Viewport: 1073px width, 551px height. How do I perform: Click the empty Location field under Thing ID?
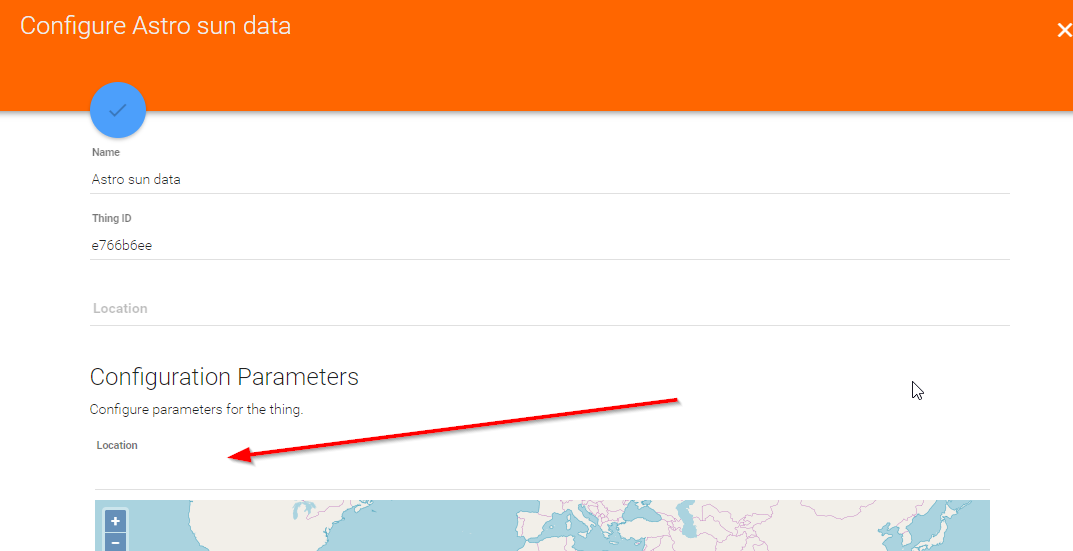[x=549, y=309]
